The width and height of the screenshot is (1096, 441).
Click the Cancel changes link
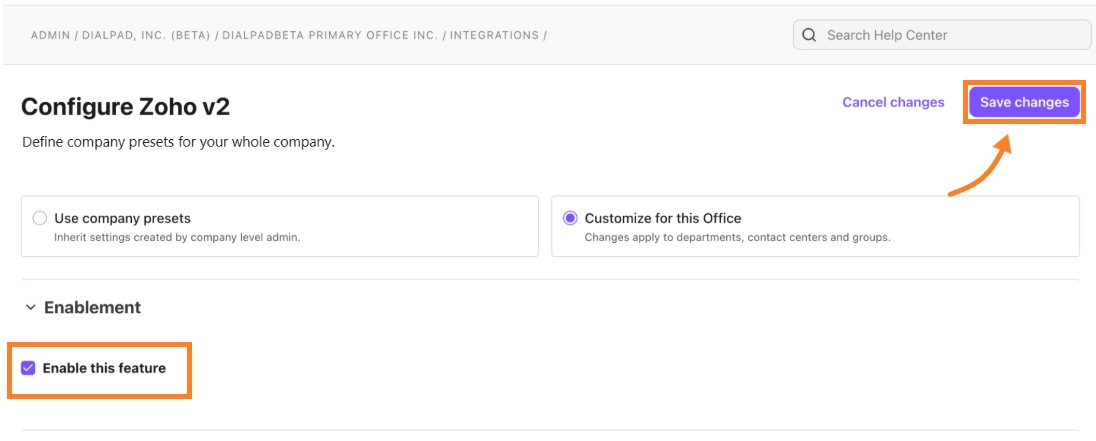893,102
